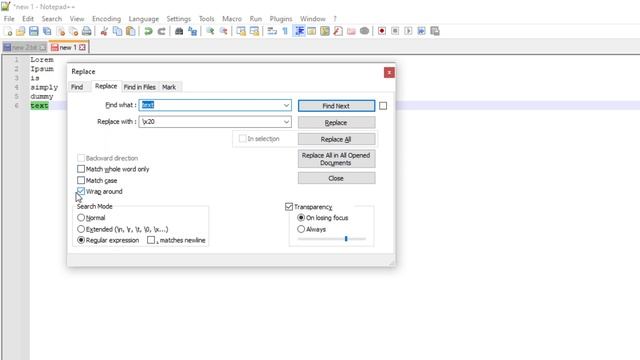The height and width of the screenshot is (360, 640).
Task: Toggle synchronize vertical scrolling icon
Action: tap(241, 31)
